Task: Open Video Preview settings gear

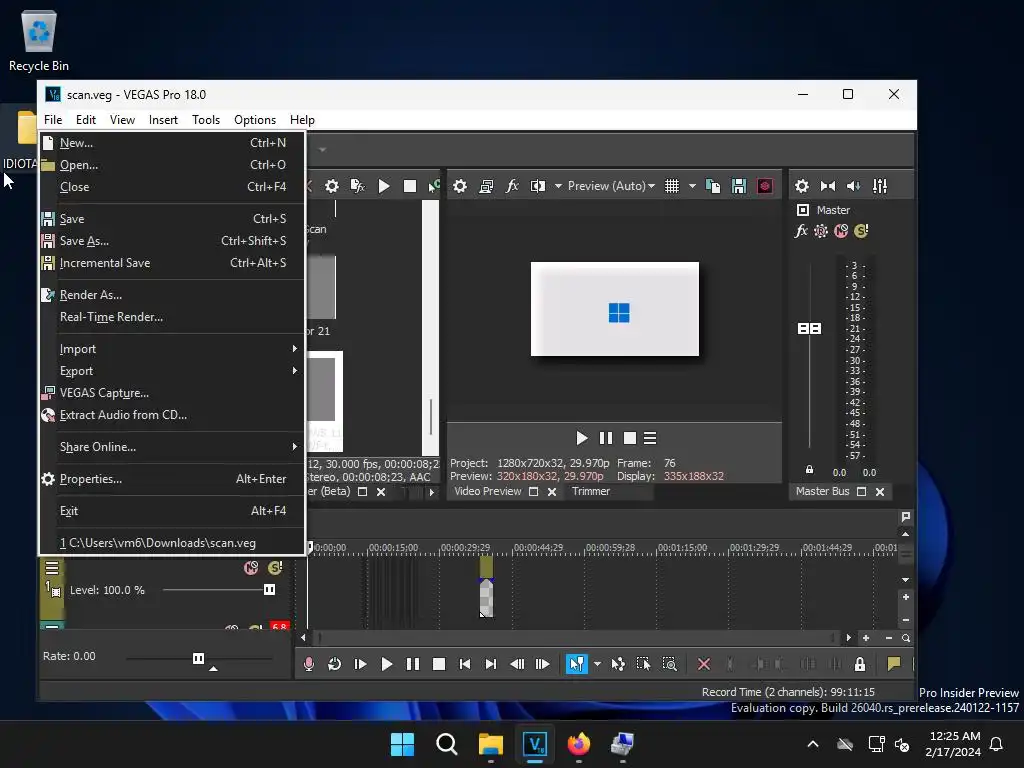Action: click(460, 186)
